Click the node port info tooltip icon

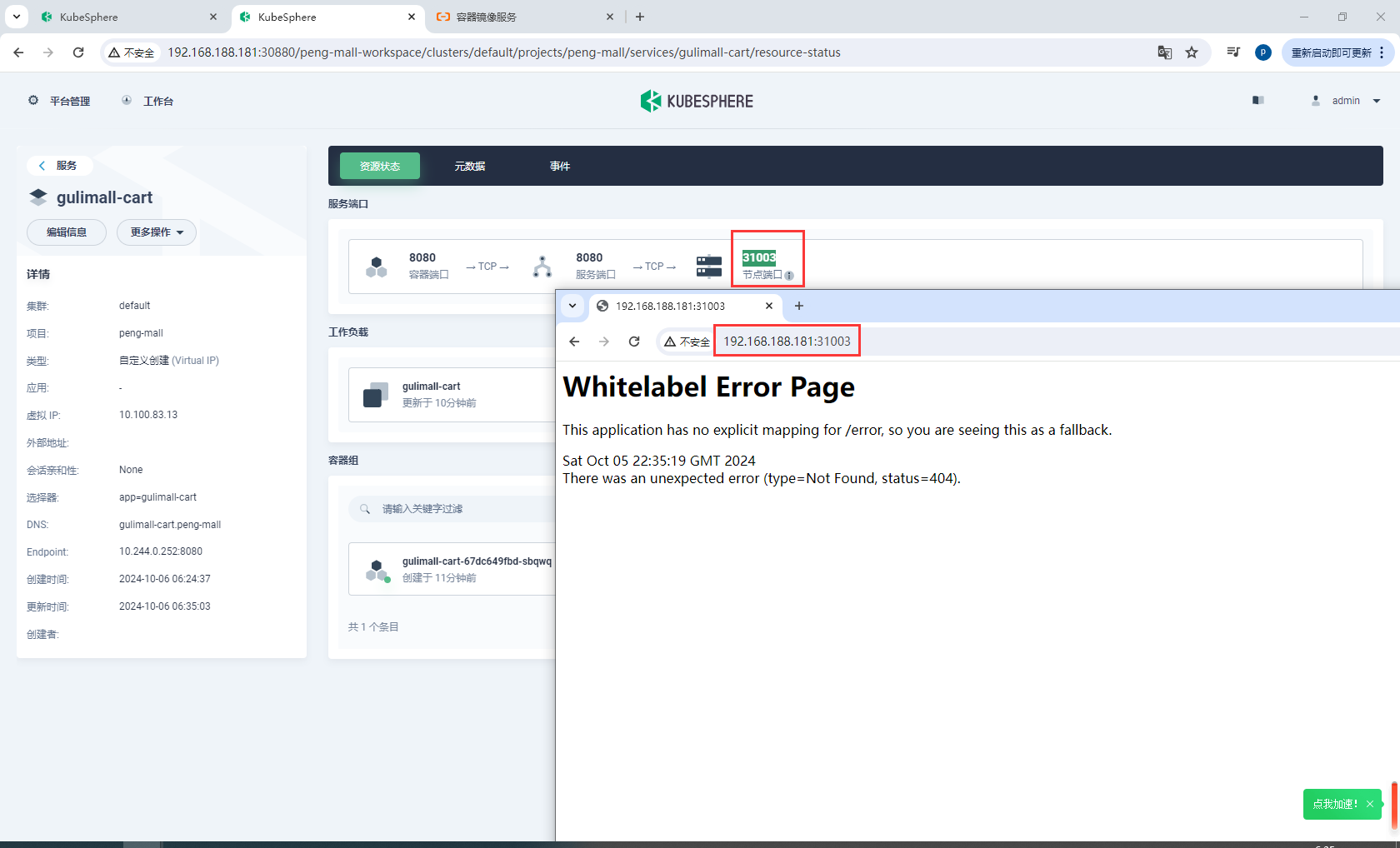[x=789, y=276]
